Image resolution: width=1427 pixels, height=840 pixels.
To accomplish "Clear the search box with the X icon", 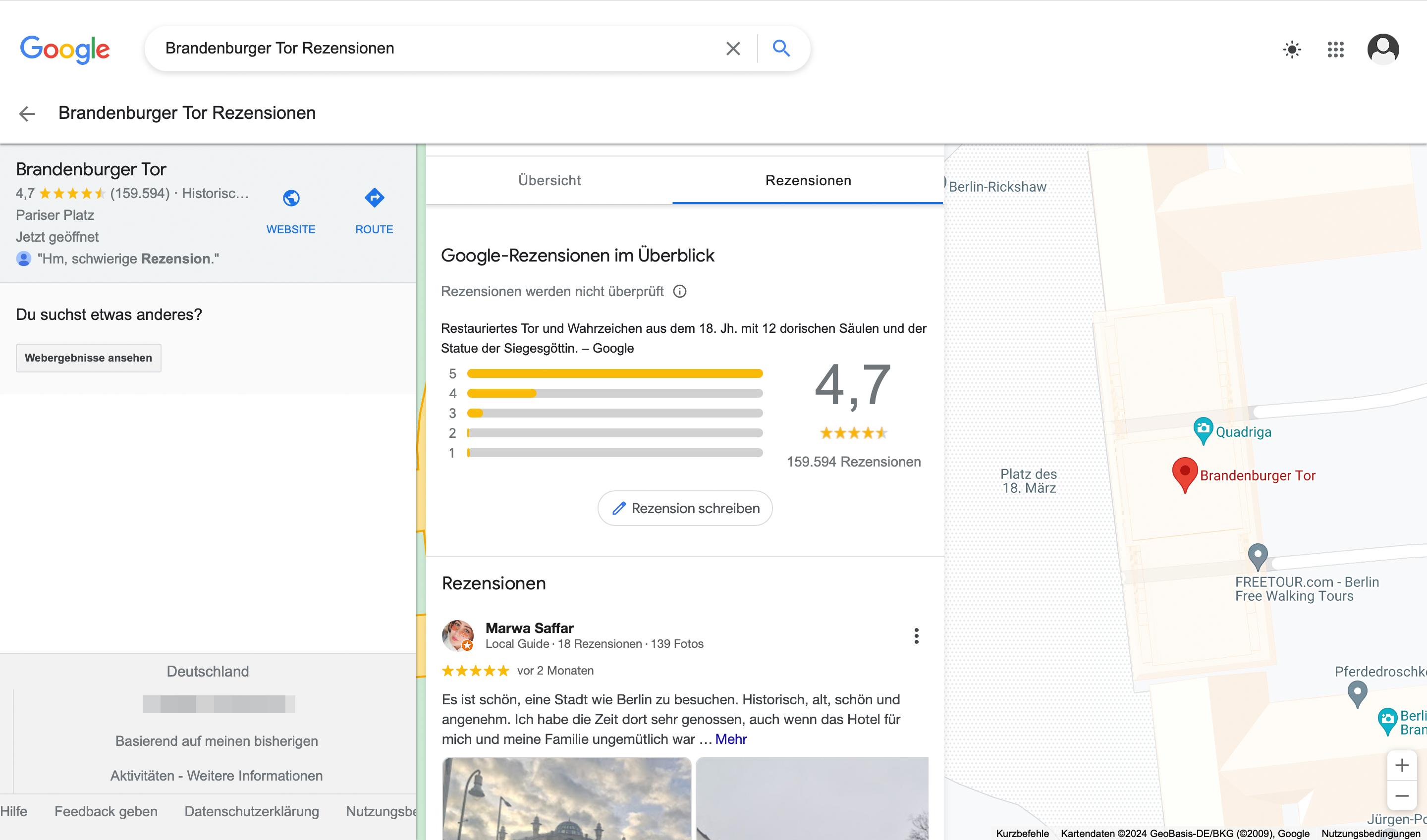I will (x=733, y=49).
